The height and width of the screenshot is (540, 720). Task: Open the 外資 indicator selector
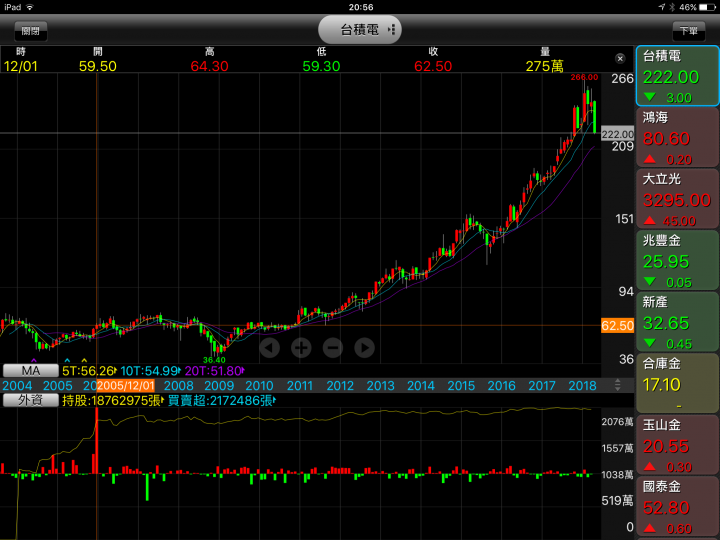(x=31, y=400)
